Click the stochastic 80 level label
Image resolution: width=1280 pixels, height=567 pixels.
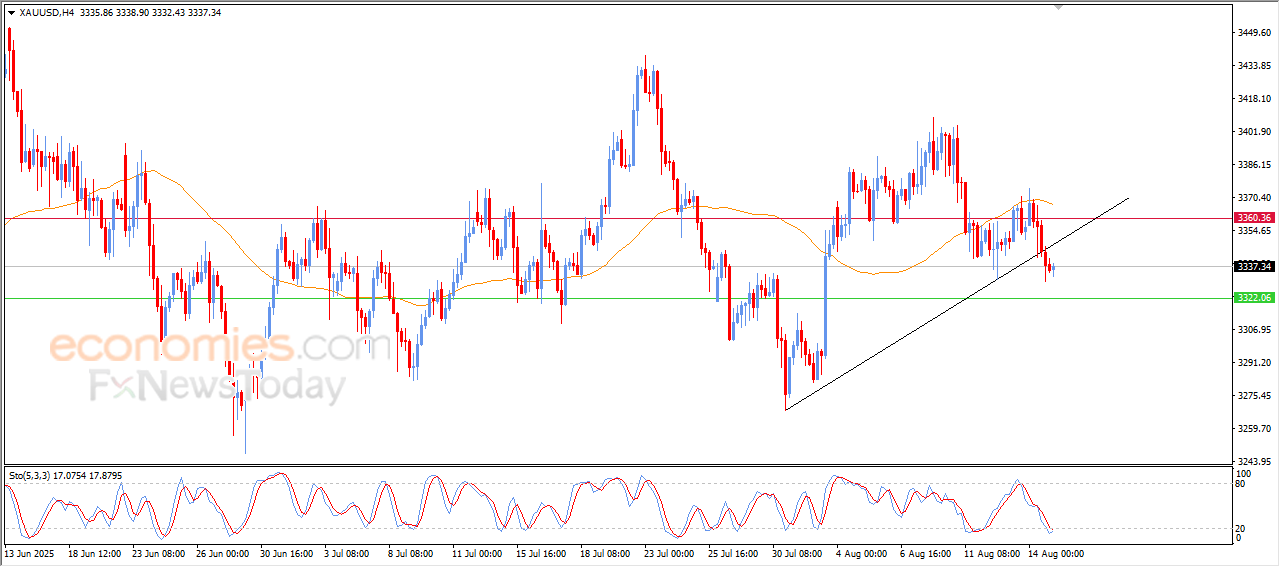tap(1241, 484)
